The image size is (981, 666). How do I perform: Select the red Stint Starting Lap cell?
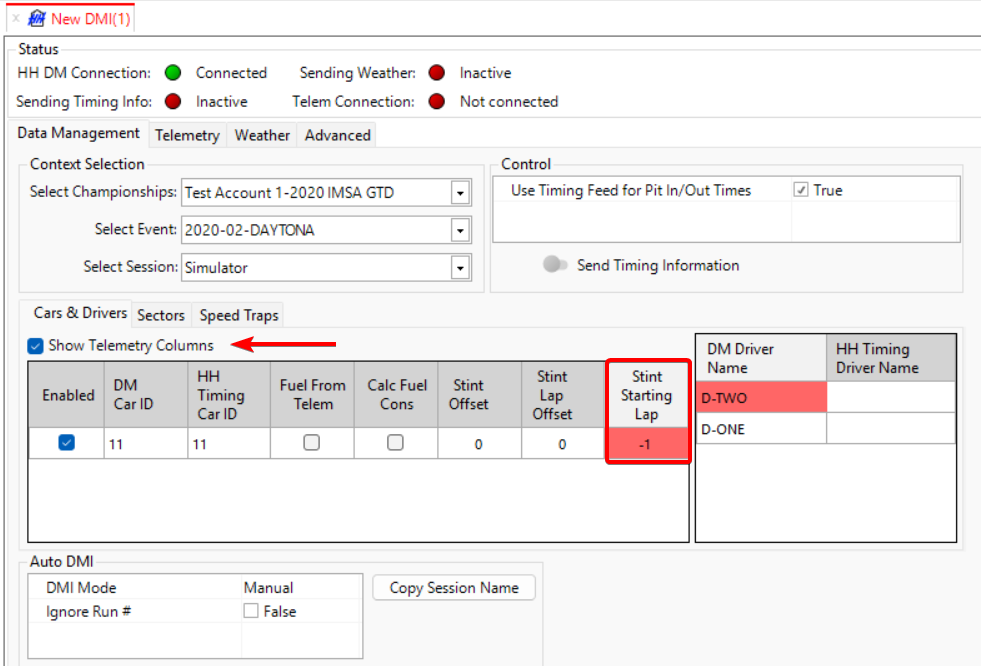647,444
